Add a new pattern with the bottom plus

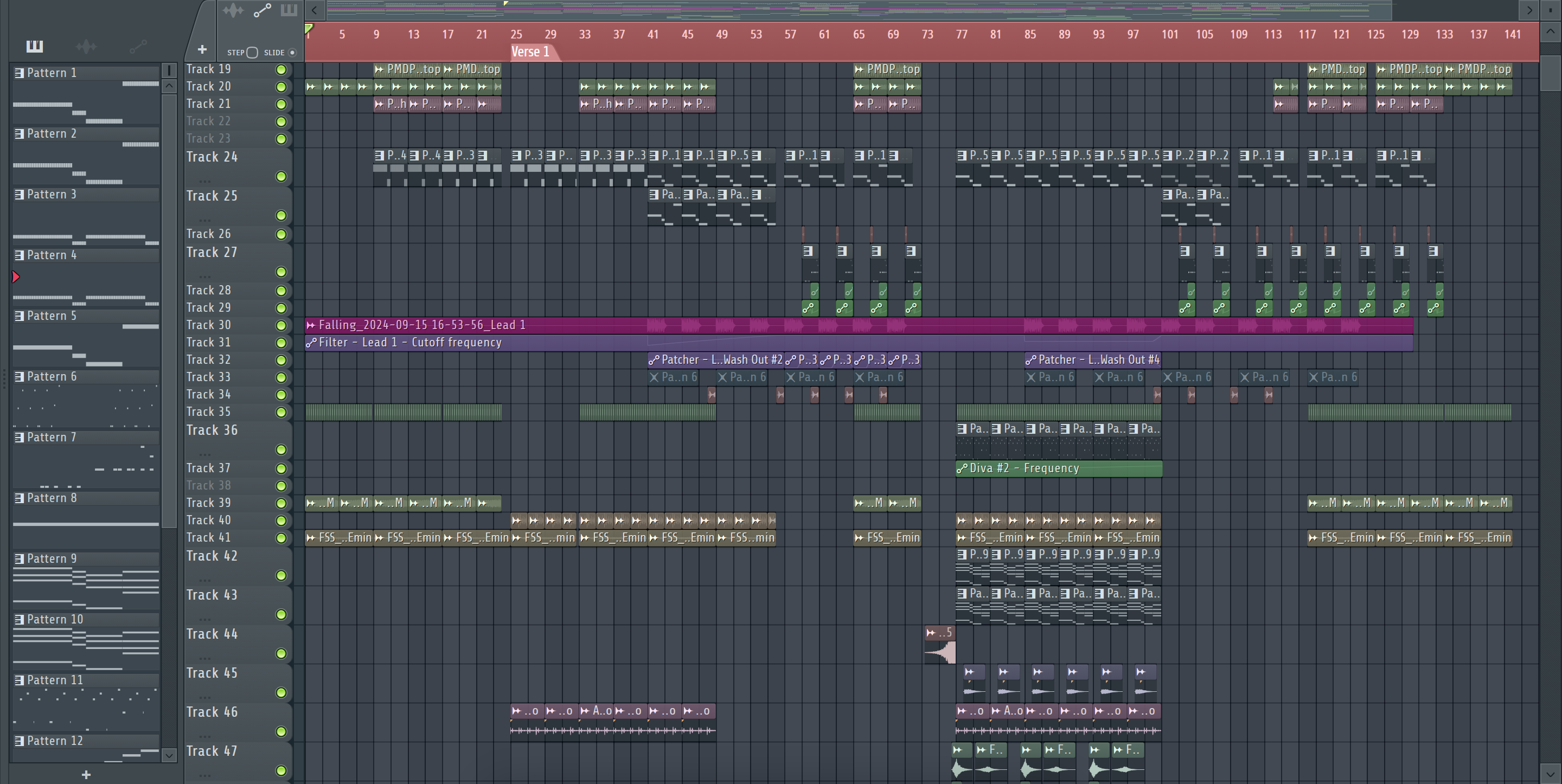(86, 774)
